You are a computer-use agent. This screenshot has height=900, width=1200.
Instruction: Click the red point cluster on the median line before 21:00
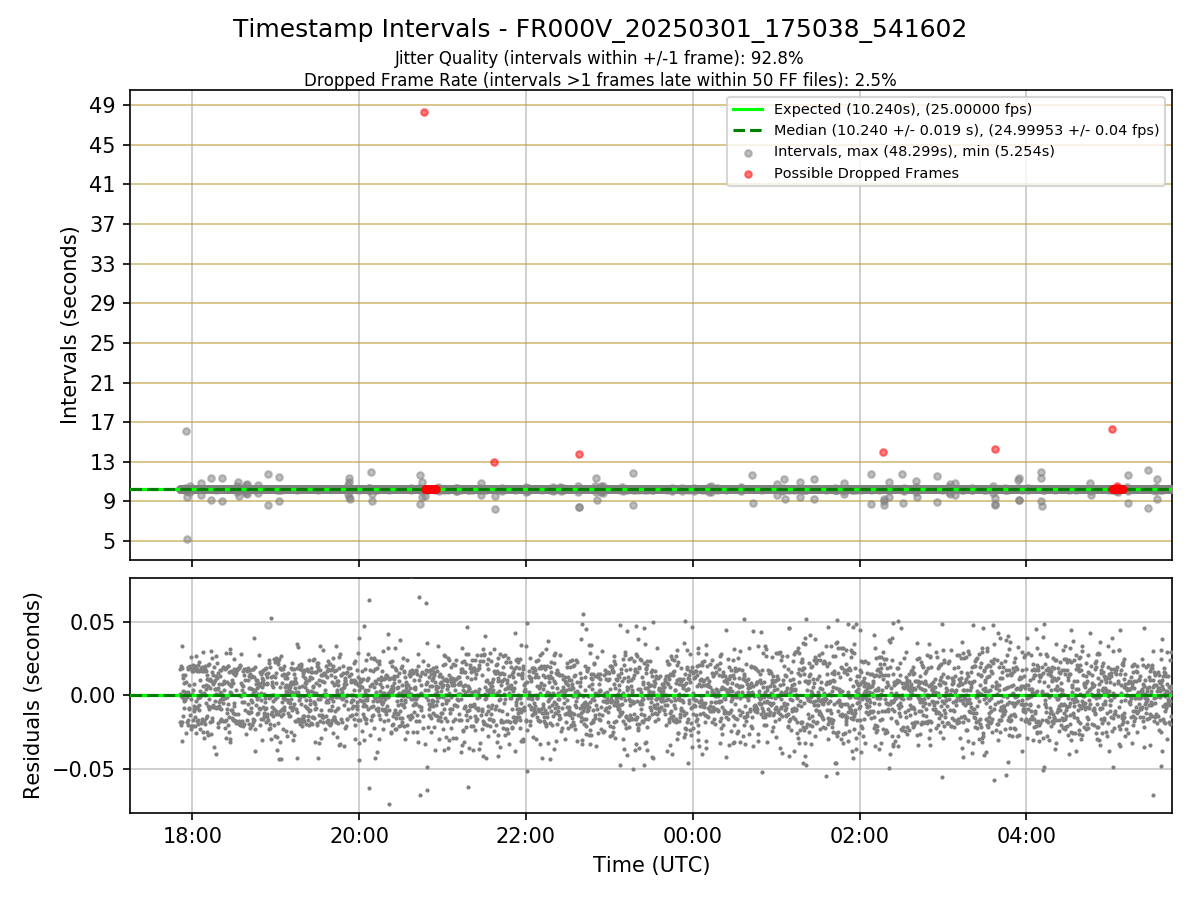pos(430,489)
